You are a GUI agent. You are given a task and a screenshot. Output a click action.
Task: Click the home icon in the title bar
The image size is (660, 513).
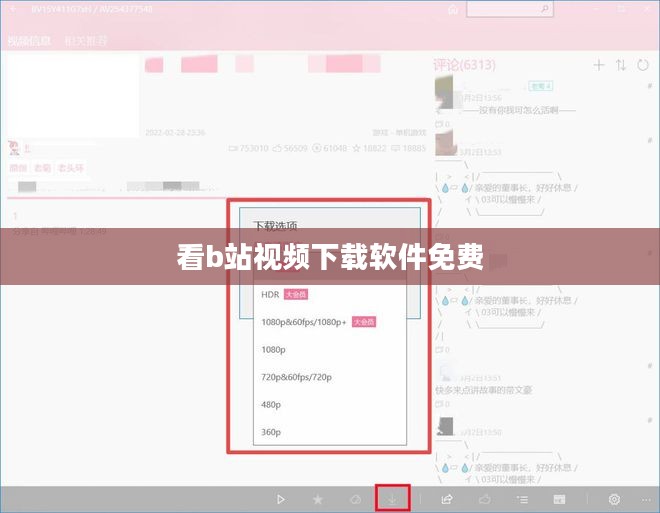click(x=453, y=9)
